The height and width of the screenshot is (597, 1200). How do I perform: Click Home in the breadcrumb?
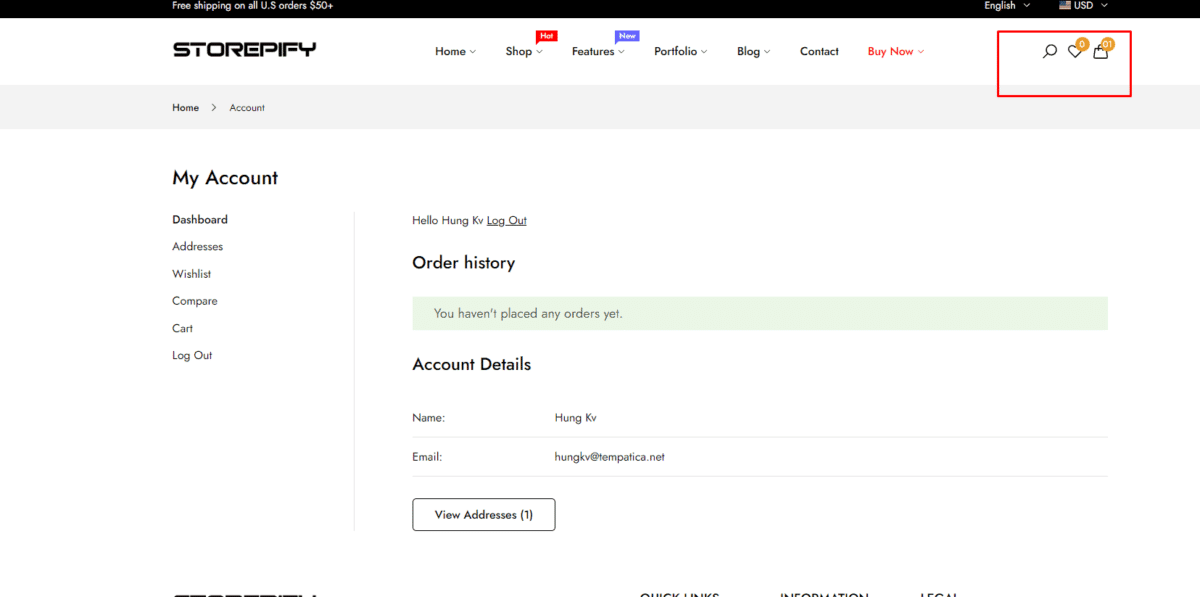point(185,108)
